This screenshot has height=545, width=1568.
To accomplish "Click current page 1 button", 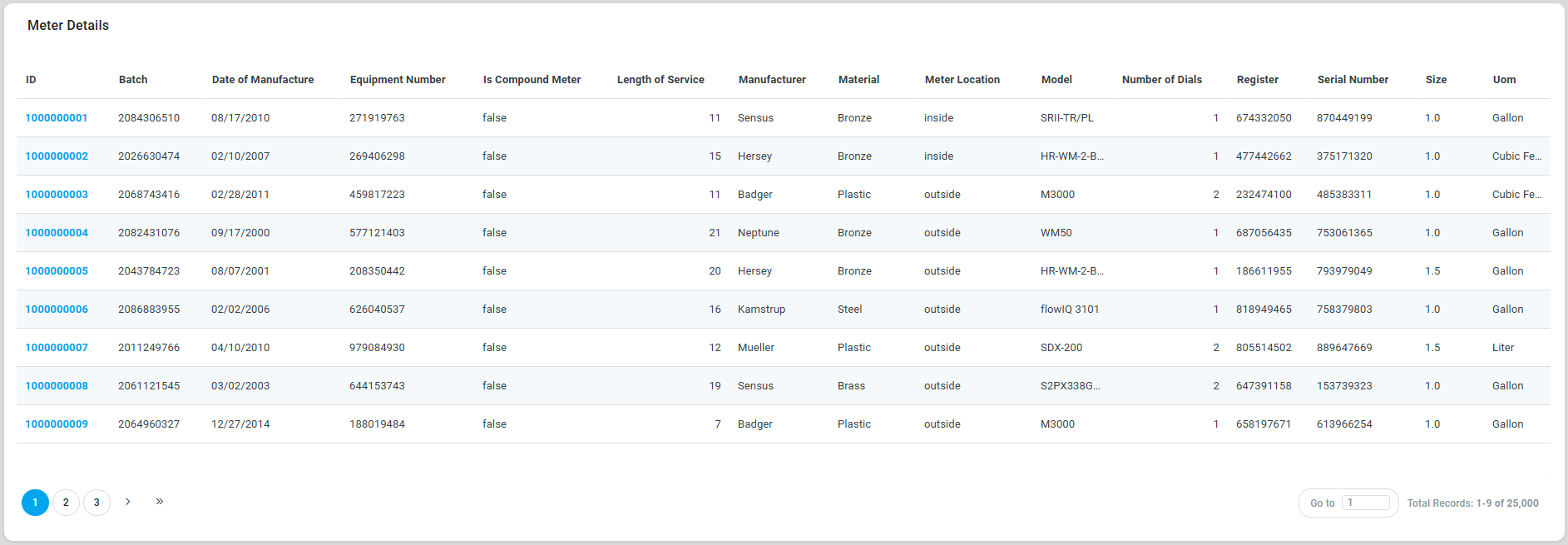I will 35,503.
